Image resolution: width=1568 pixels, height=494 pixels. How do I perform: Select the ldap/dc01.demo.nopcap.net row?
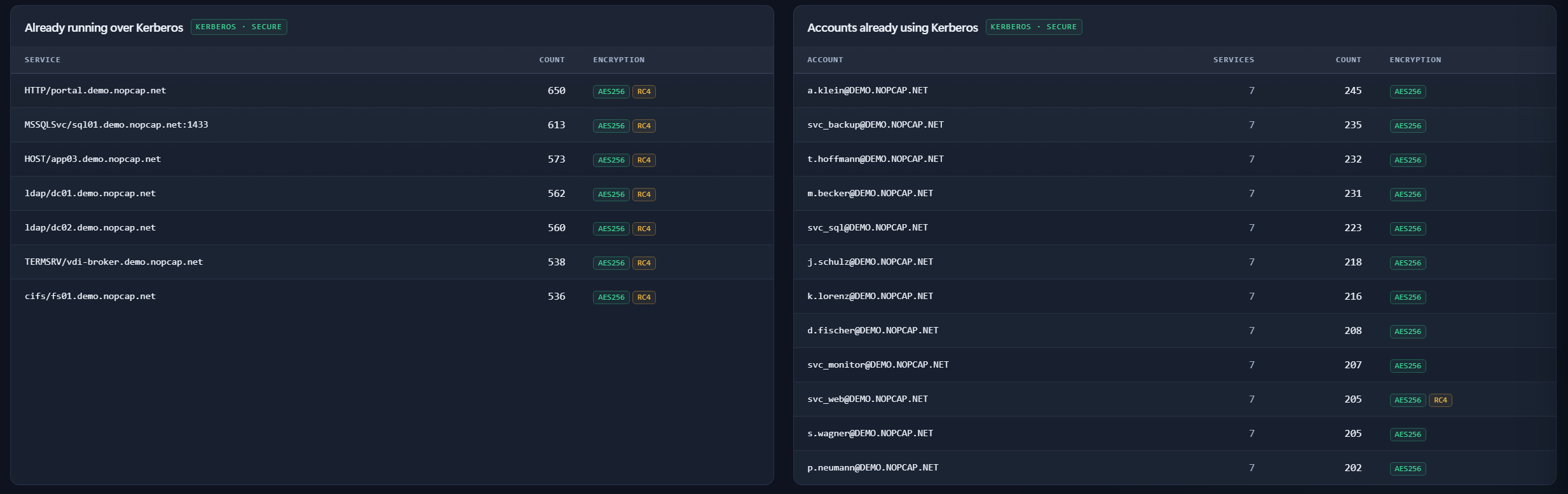(392, 194)
